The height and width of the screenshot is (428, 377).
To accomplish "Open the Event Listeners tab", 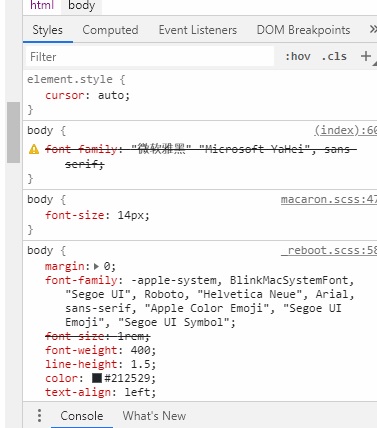I will click(198, 30).
